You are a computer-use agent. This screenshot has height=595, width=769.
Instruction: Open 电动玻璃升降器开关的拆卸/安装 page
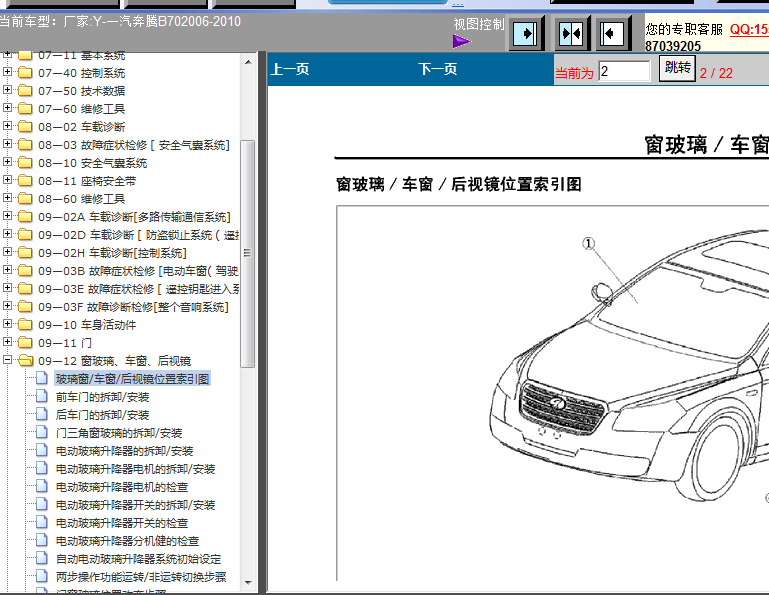[x=135, y=505]
